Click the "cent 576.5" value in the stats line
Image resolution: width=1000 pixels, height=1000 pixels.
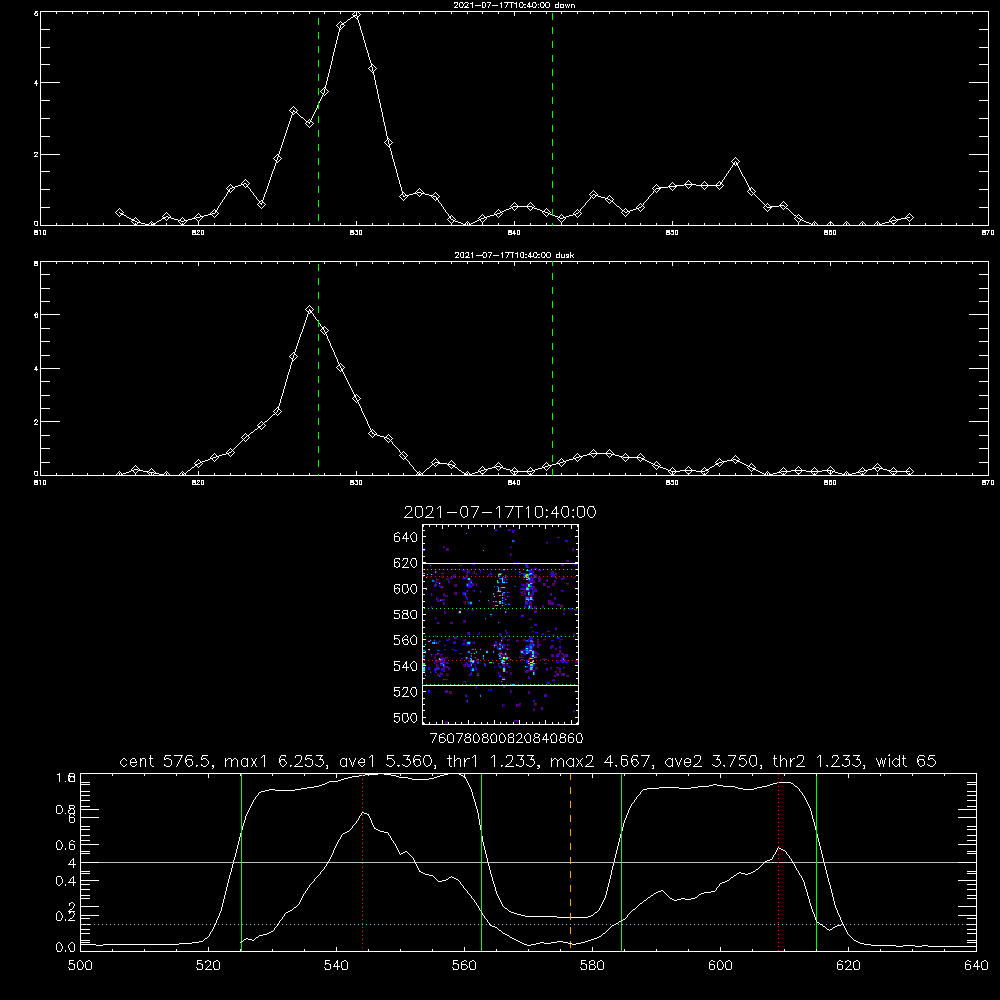pyautogui.click(x=165, y=761)
